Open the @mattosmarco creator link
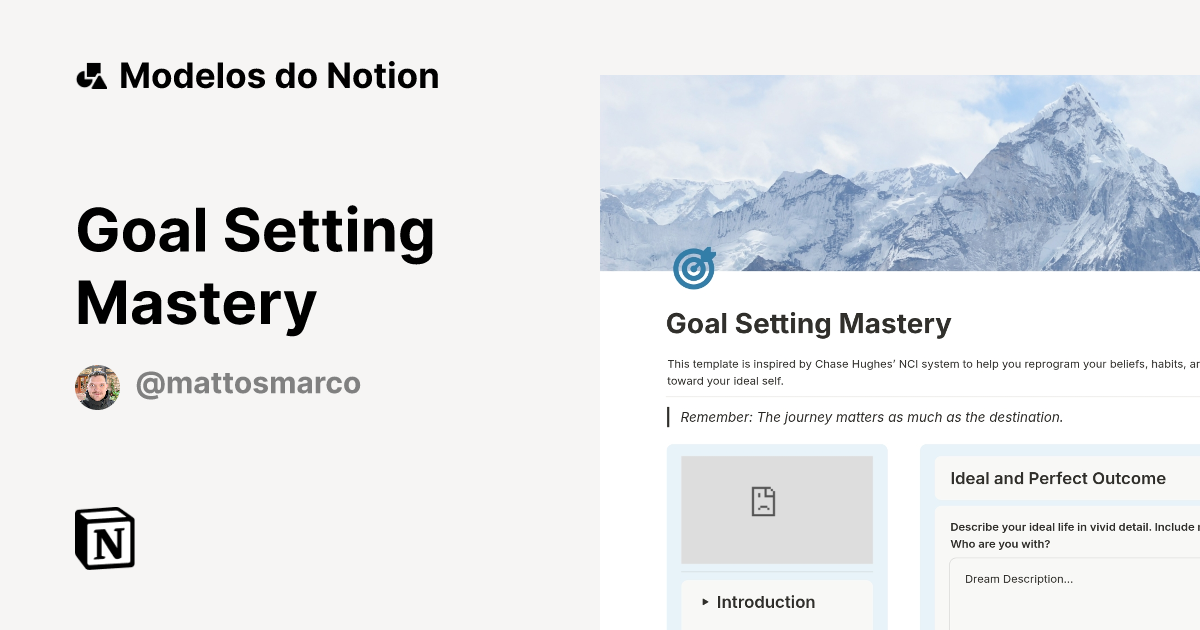 click(248, 383)
